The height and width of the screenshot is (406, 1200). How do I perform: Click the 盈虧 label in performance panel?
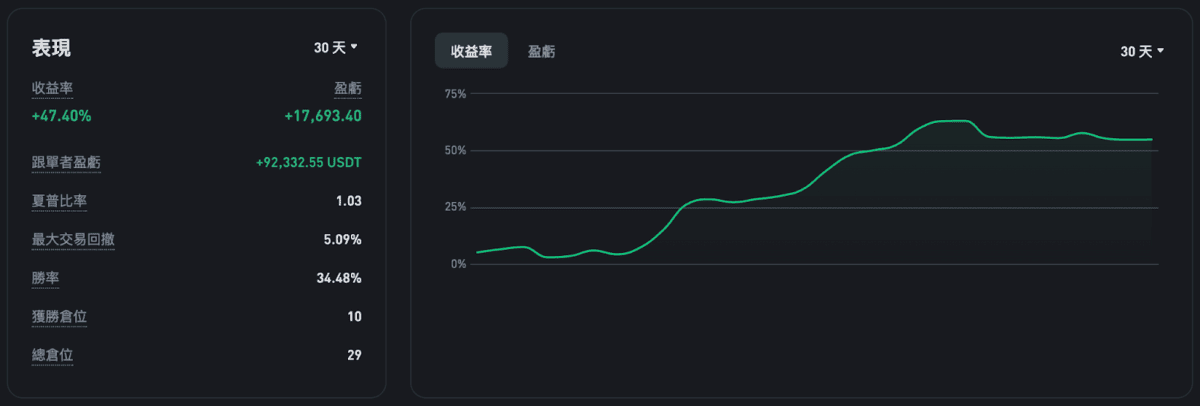coord(347,89)
